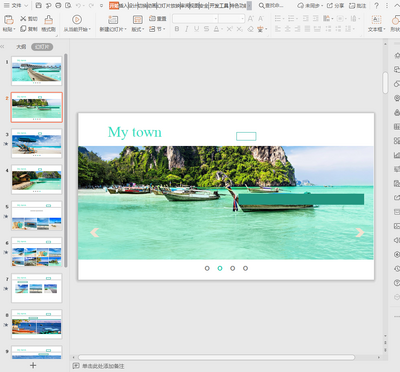400x372 pixels.
Task: Switch to the 幻灯片 slides pill tab
Action: point(42,47)
